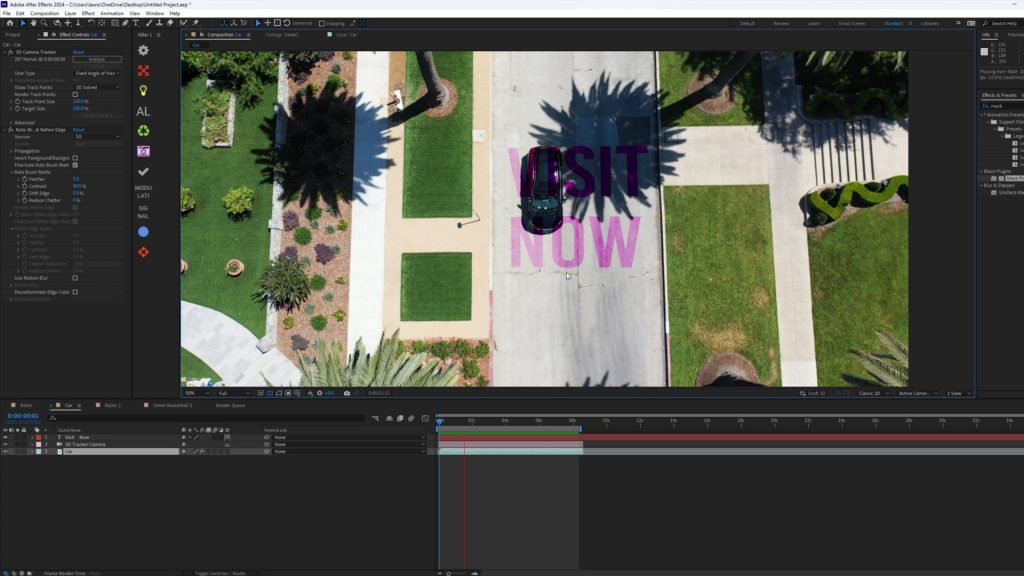1024x576 pixels.
Task: Switch to the Project panel tab
Action: (x=12, y=35)
